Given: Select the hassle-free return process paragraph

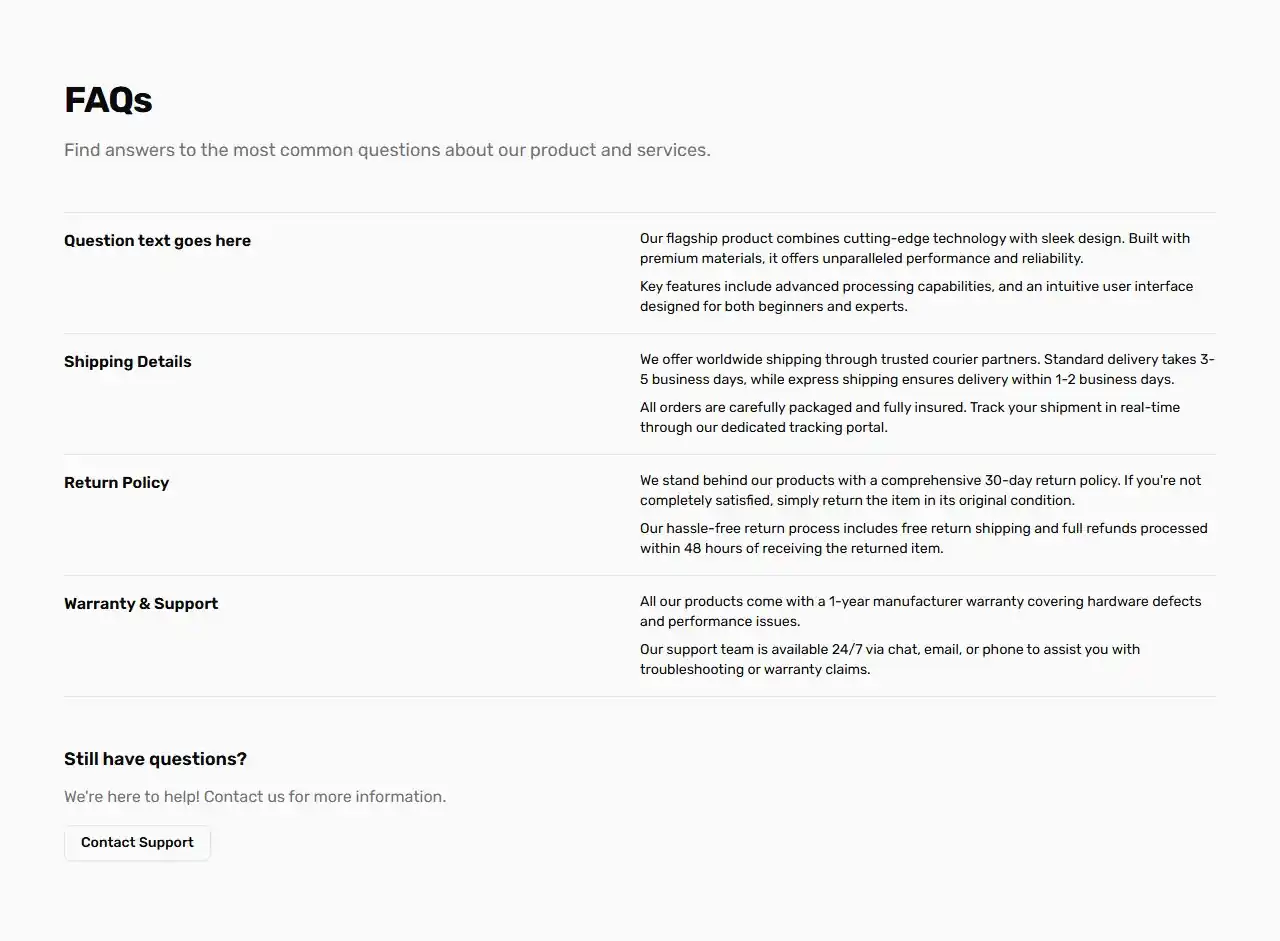Looking at the screenshot, I should coord(923,538).
